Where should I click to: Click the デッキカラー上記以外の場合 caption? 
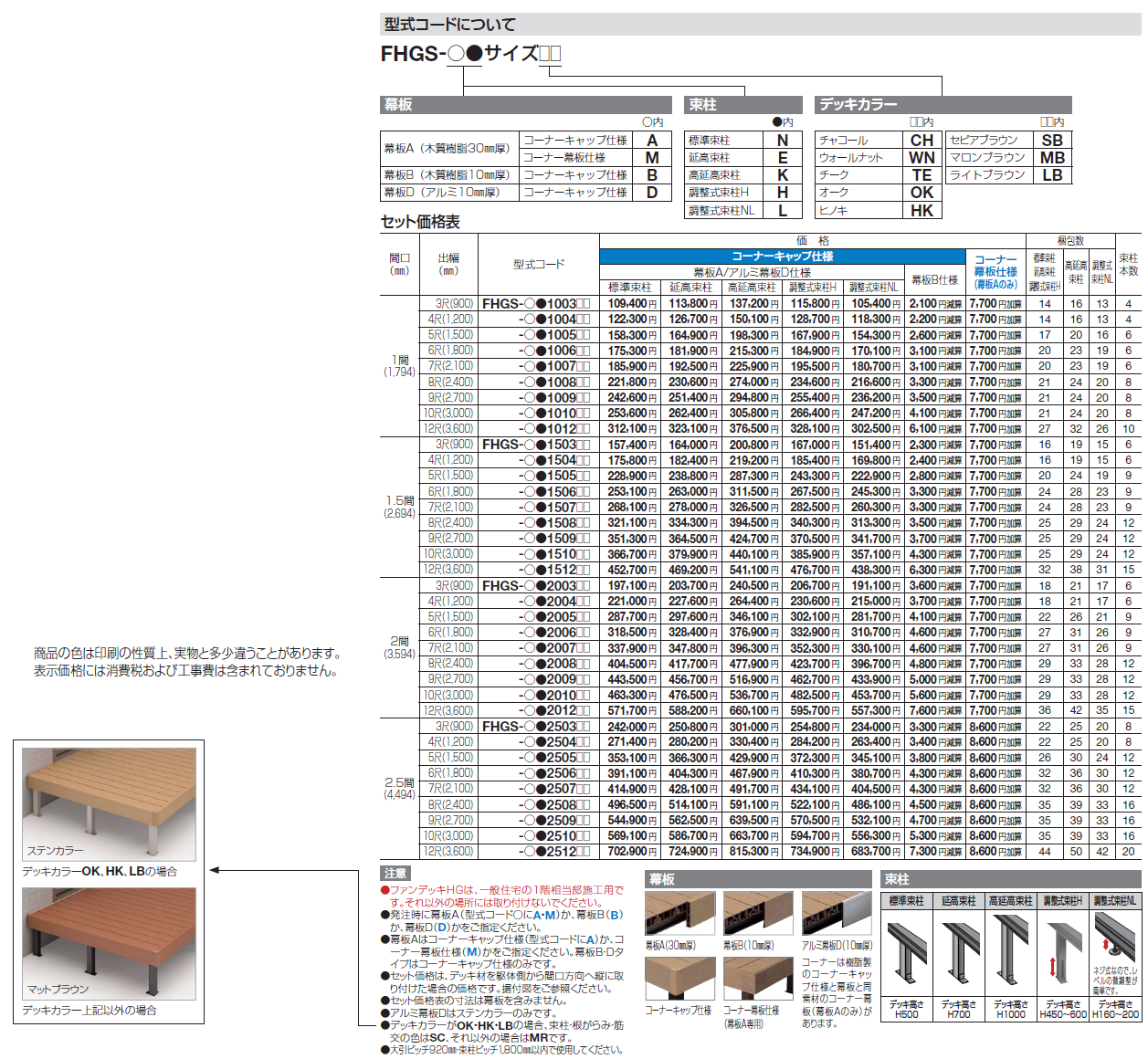[90, 1011]
